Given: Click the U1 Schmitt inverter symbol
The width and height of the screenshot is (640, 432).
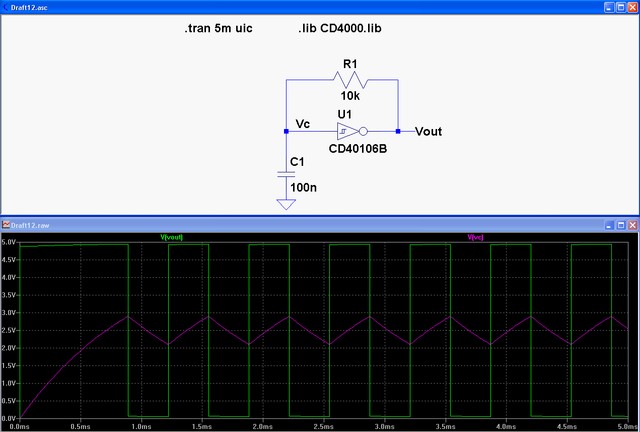Looking at the screenshot, I should tap(352, 131).
